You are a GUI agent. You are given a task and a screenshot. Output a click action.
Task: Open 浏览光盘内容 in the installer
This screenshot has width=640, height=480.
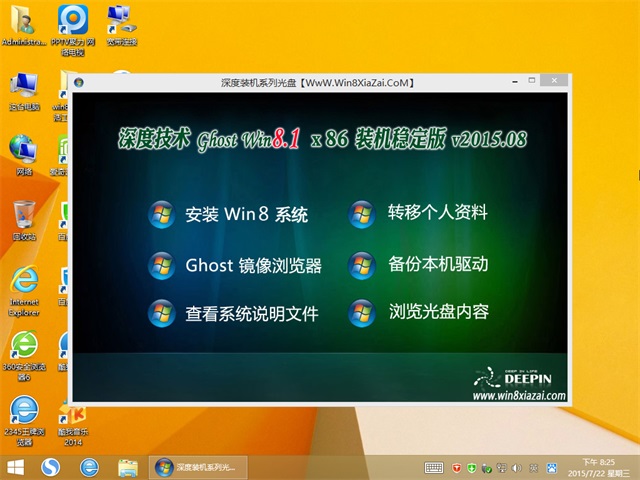tap(438, 312)
